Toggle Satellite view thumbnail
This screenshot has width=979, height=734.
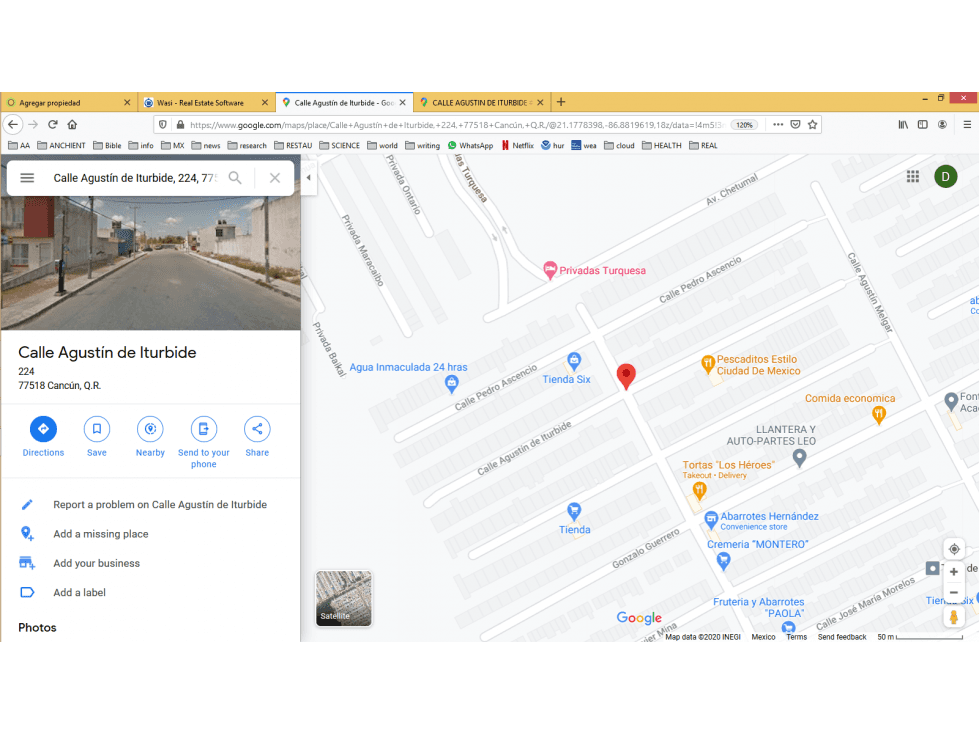pyautogui.click(x=343, y=598)
